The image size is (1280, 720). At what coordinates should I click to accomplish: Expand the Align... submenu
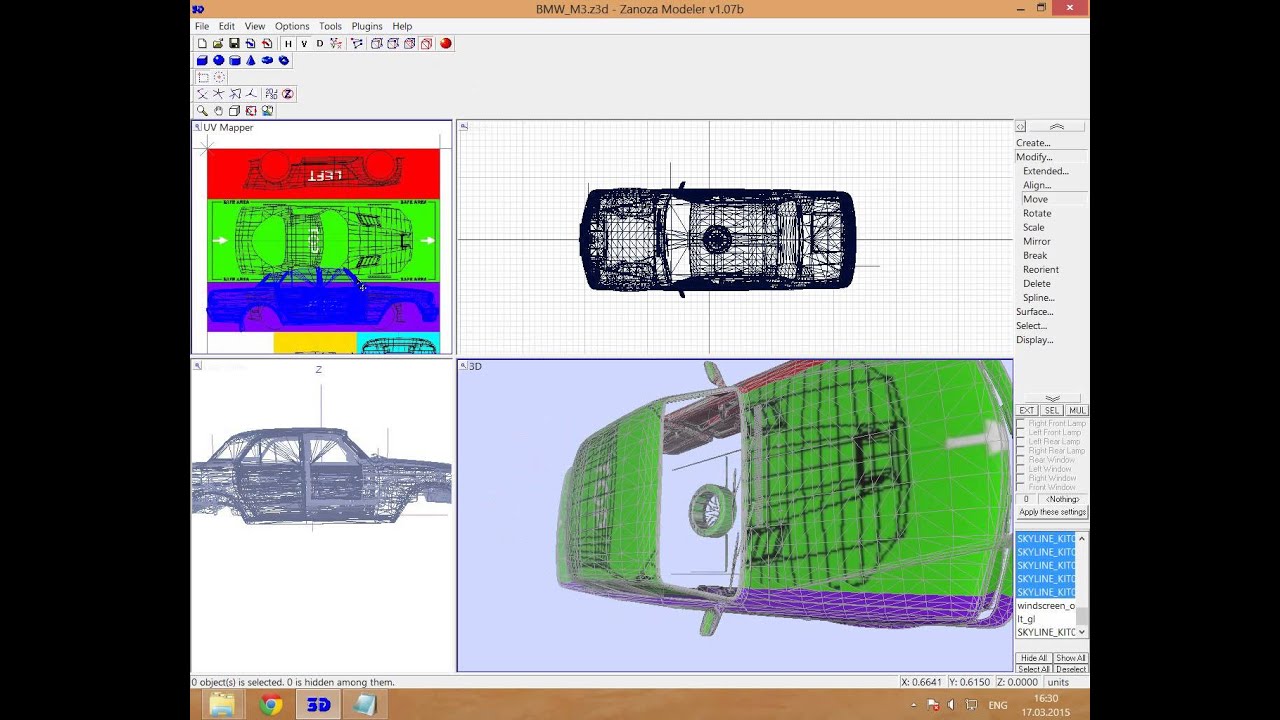1037,185
